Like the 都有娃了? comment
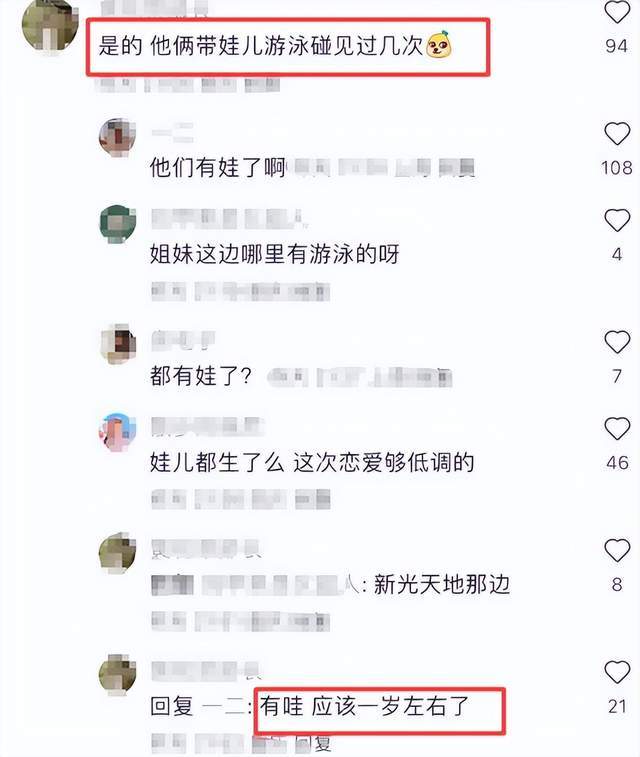This screenshot has height=757, width=640. pos(617,342)
